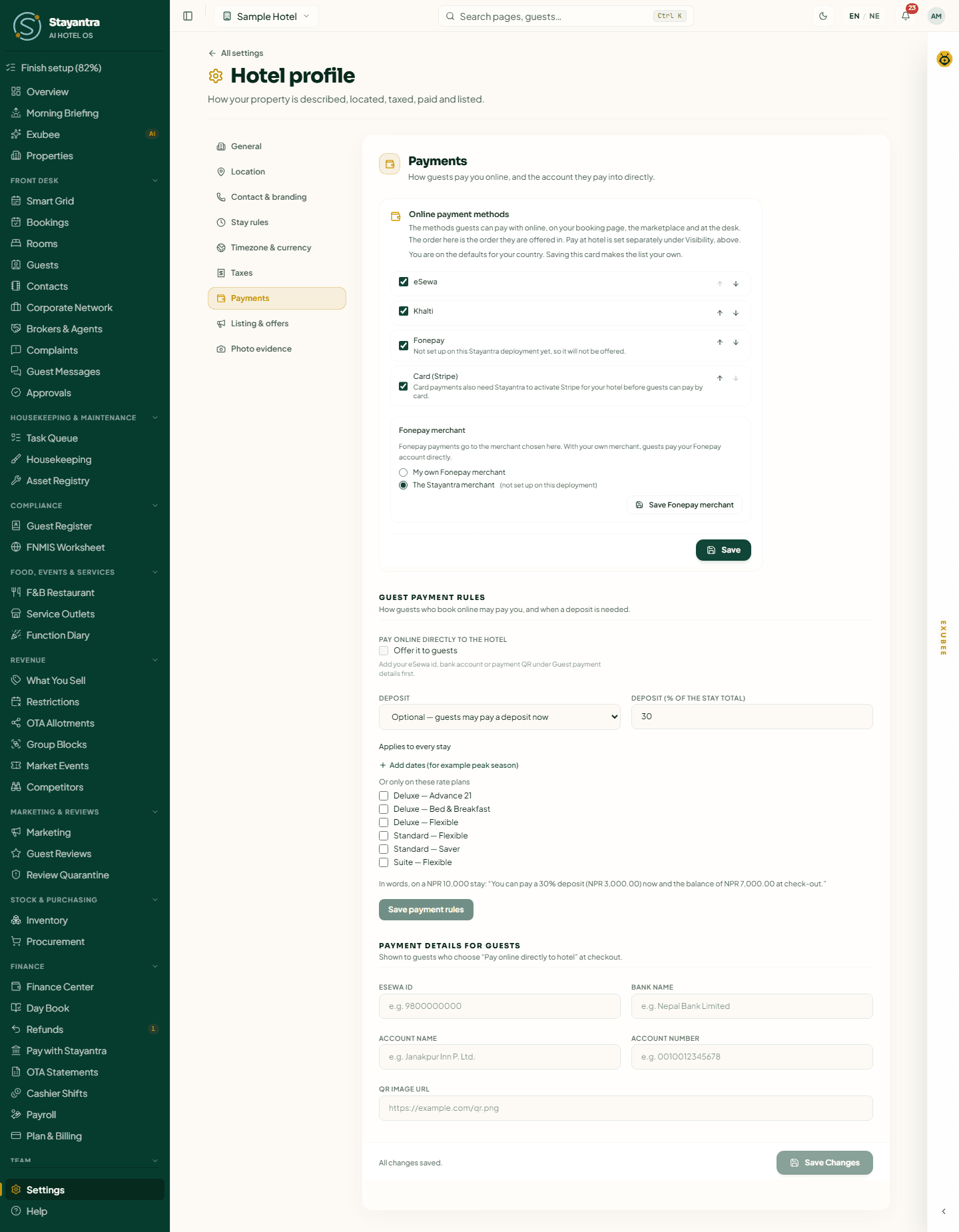
Task: Uncheck the Fonepay payment method
Action: pyautogui.click(x=404, y=346)
